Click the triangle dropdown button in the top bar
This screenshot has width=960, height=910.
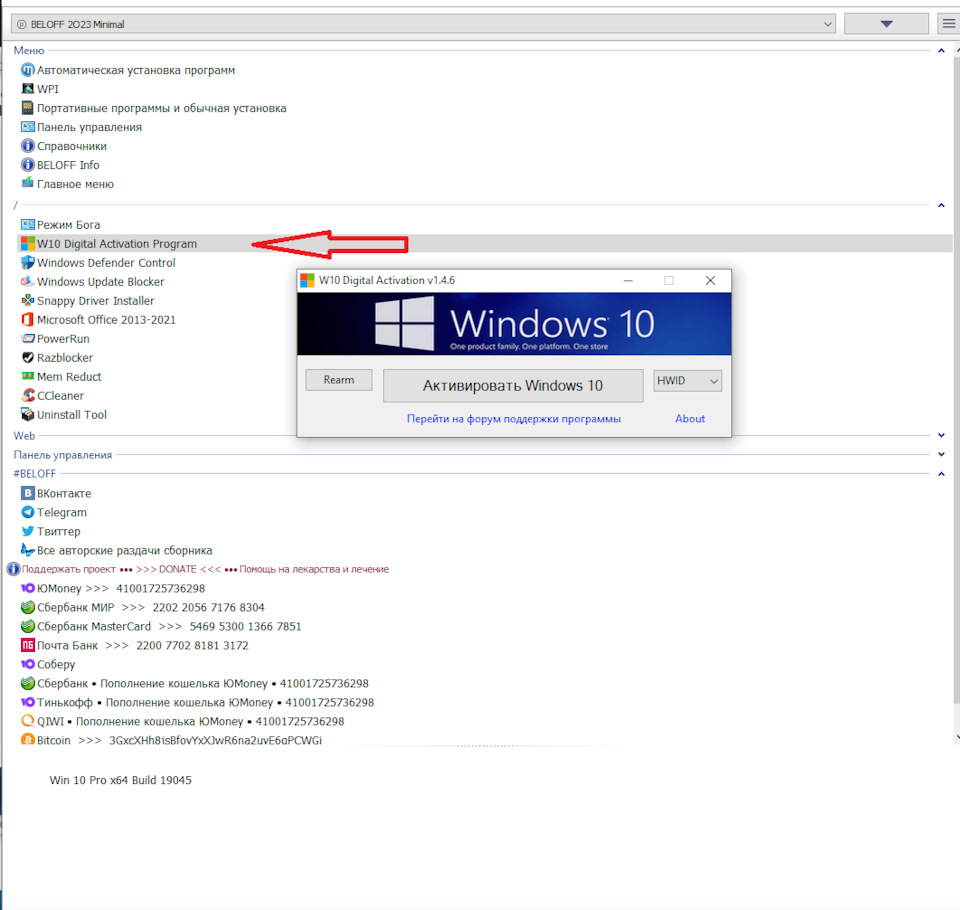886,24
